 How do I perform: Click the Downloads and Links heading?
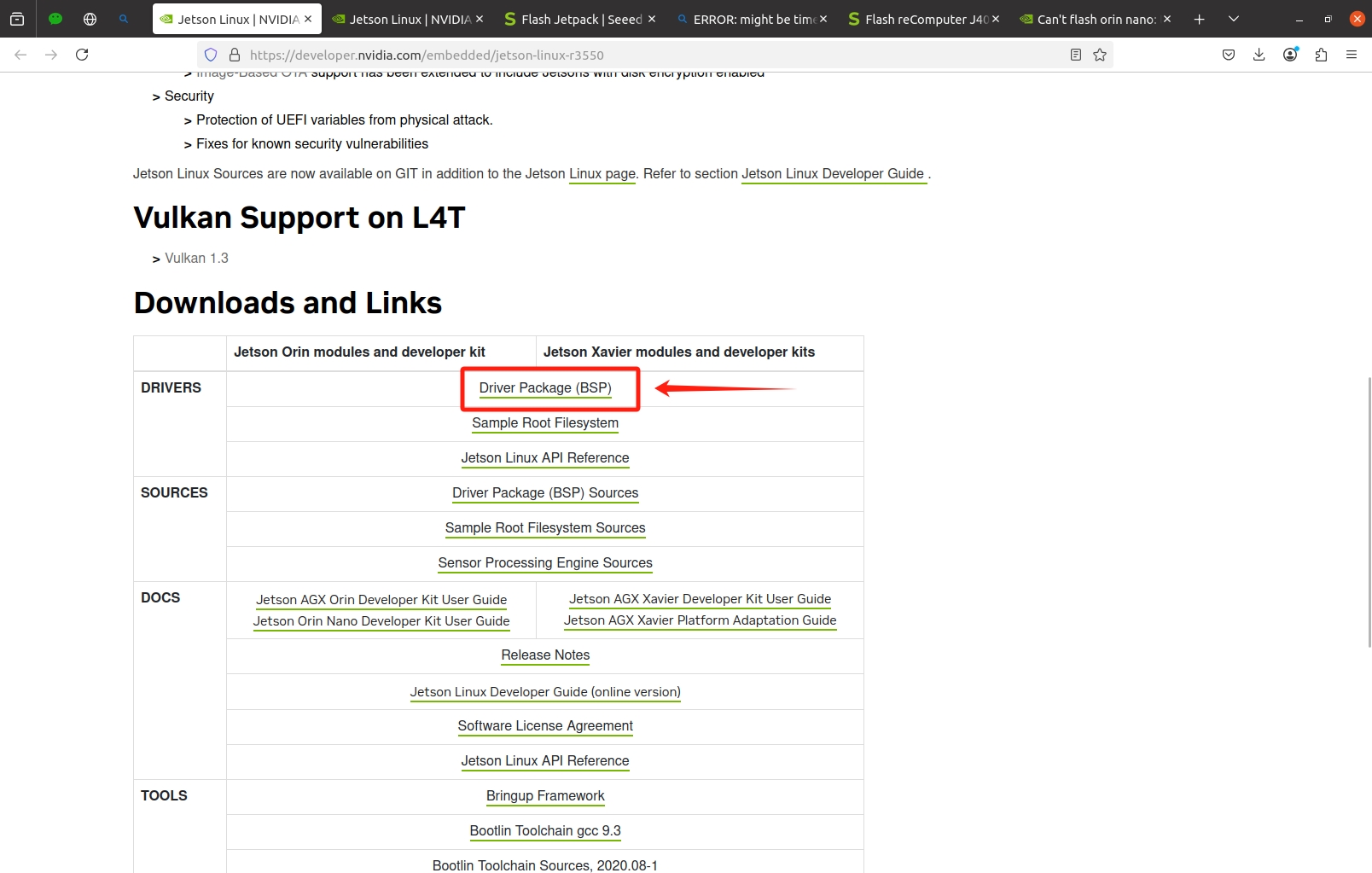click(288, 303)
